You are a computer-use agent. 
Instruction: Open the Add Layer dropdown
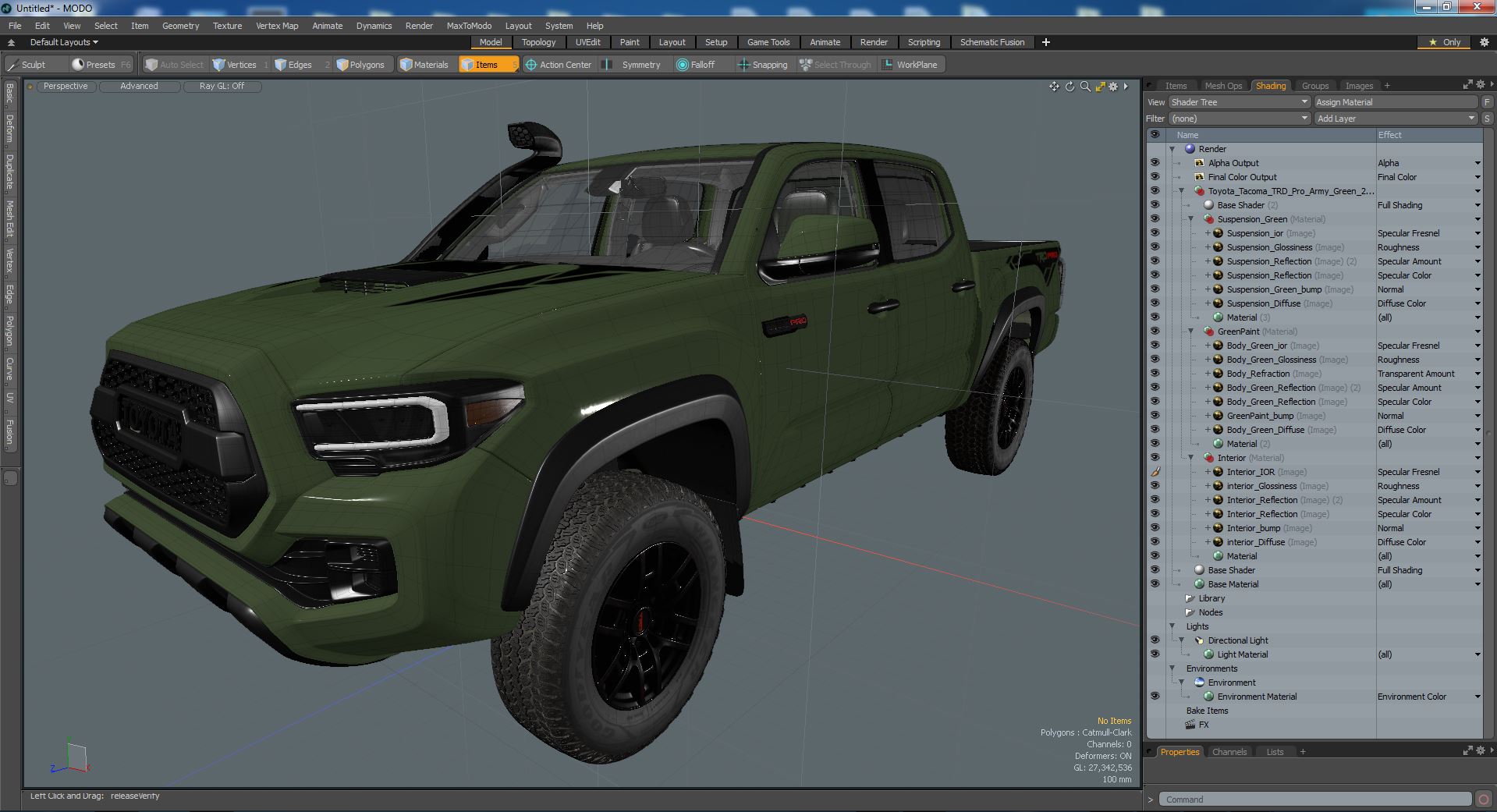(1396, 119)
